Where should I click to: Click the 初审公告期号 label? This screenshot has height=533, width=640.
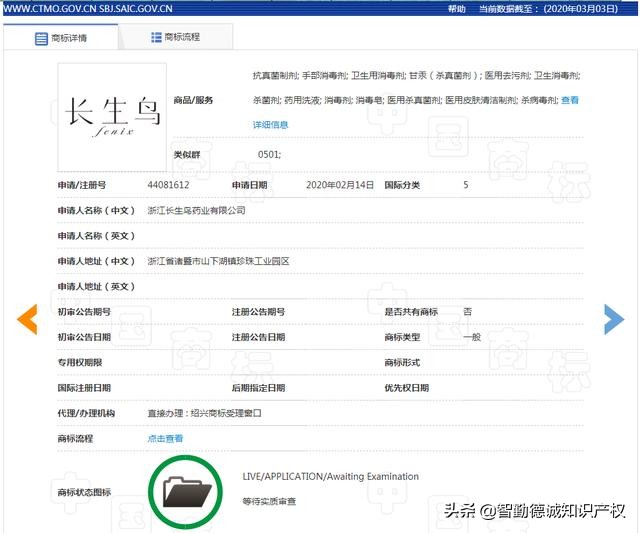pos(84,311)
